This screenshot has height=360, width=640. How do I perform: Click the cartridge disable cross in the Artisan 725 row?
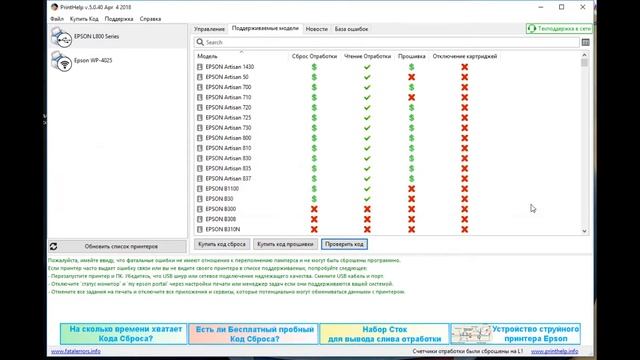[464, 118]
